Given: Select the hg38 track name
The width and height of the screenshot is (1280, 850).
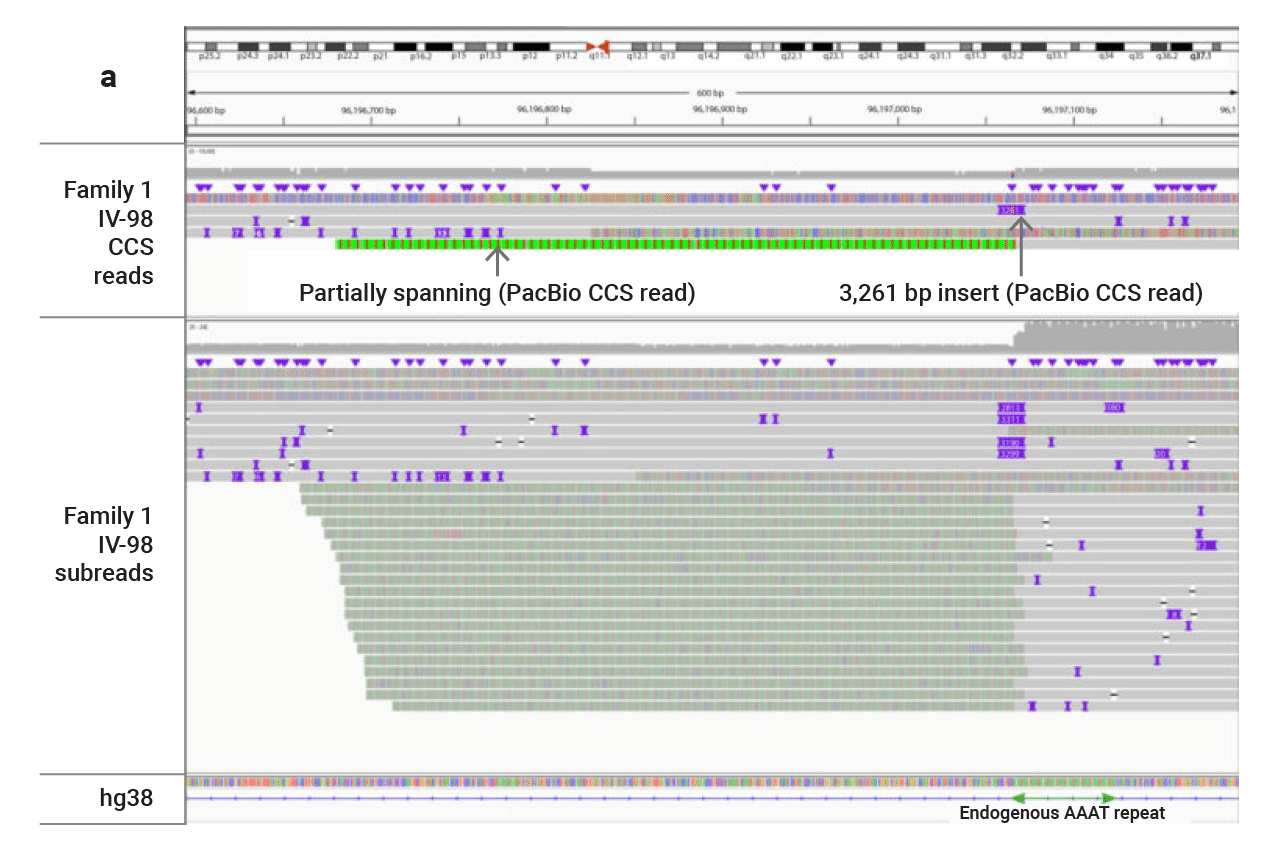Looking at the screenshot, I should pyautogui.click(x=127, y=798).
